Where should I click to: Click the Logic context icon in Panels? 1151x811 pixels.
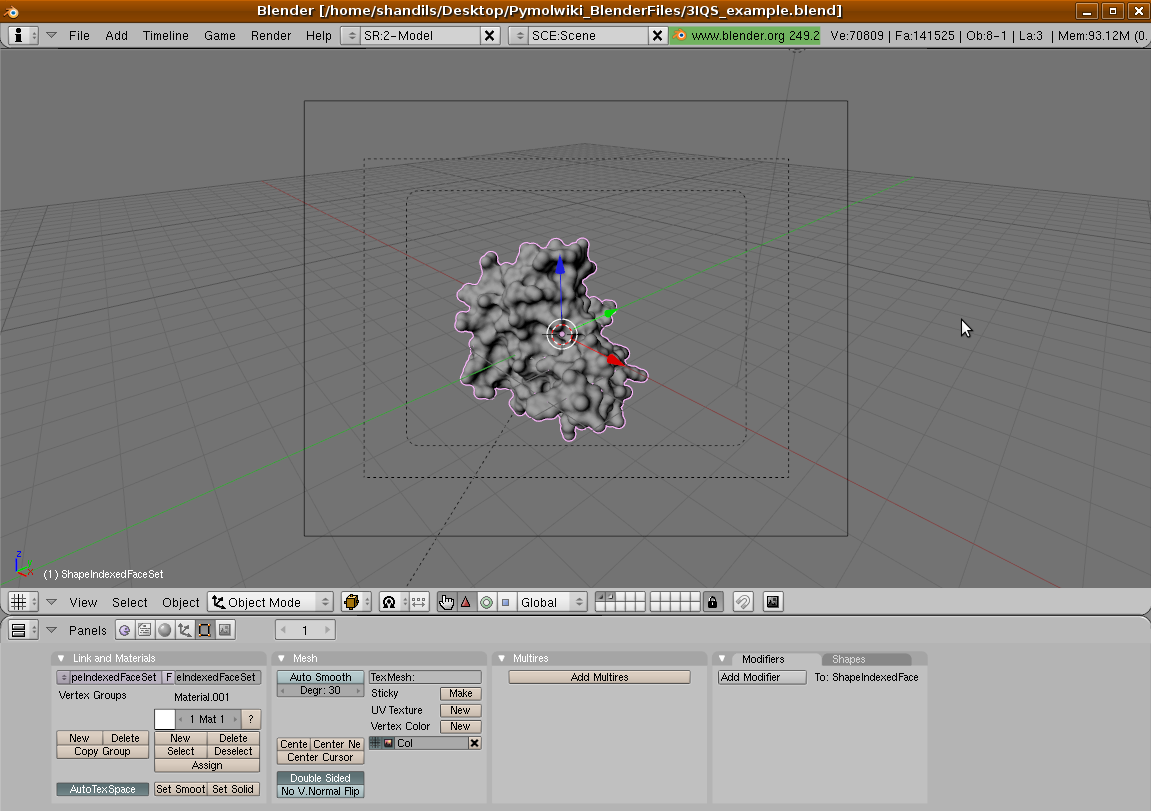[125, 630]
